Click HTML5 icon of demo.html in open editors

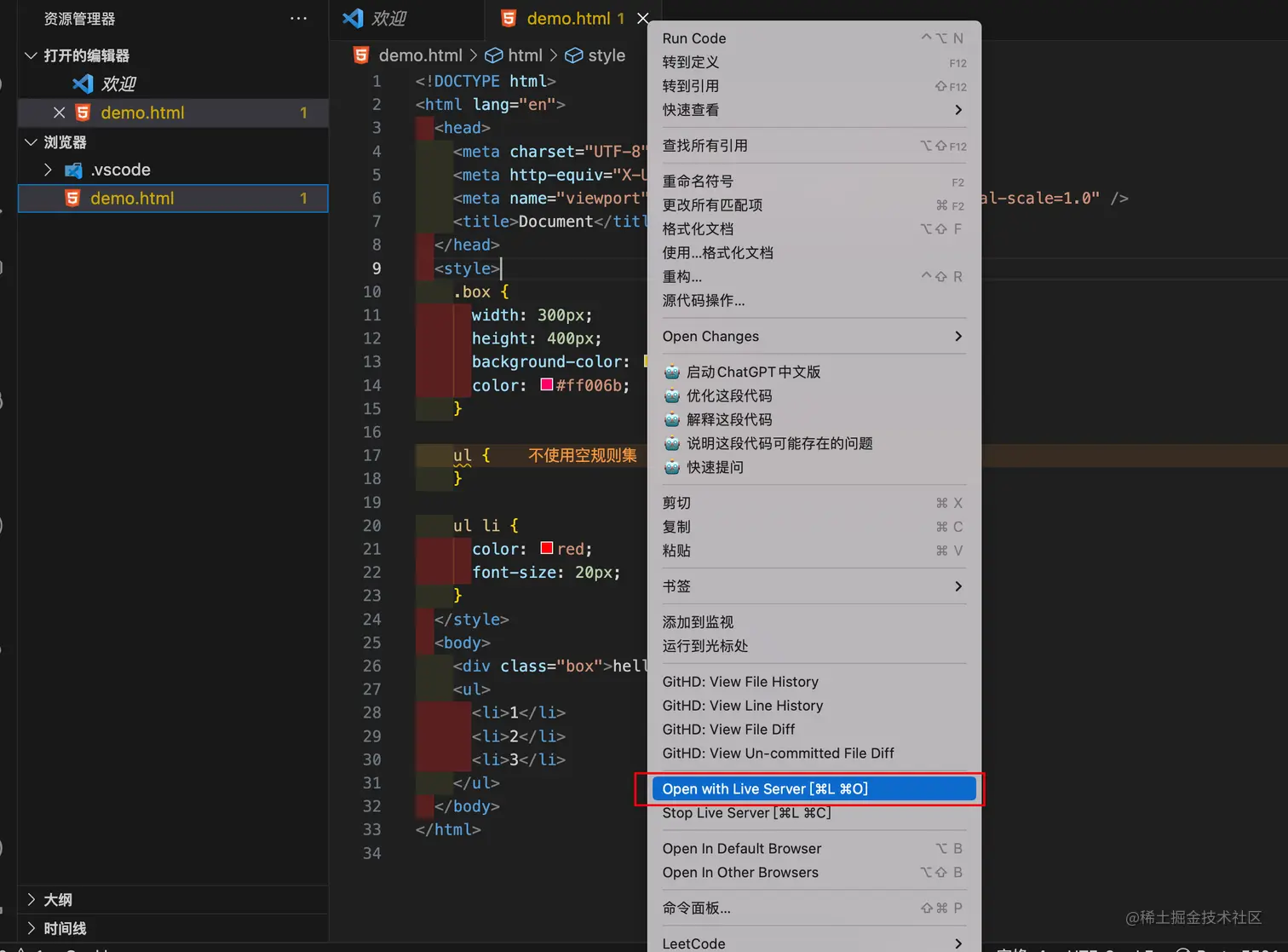tap(83, 113)
